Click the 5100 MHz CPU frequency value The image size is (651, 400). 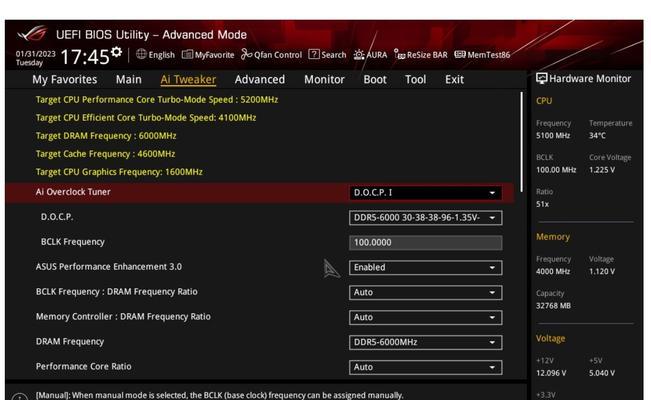(x=553, y=135)
